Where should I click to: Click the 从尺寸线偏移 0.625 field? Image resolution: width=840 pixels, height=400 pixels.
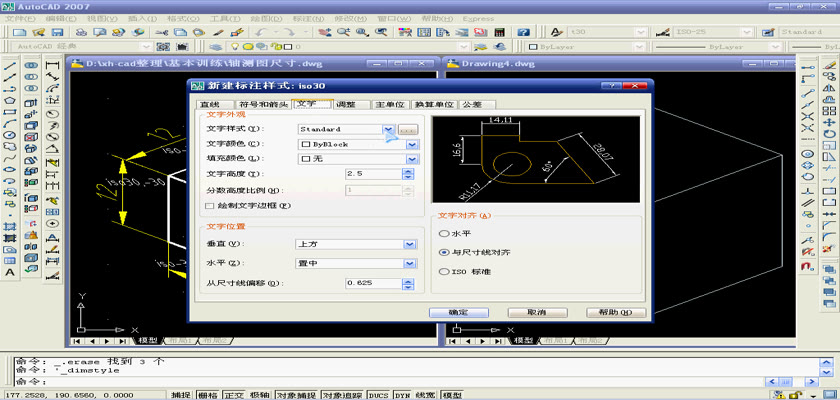(374, 283)
